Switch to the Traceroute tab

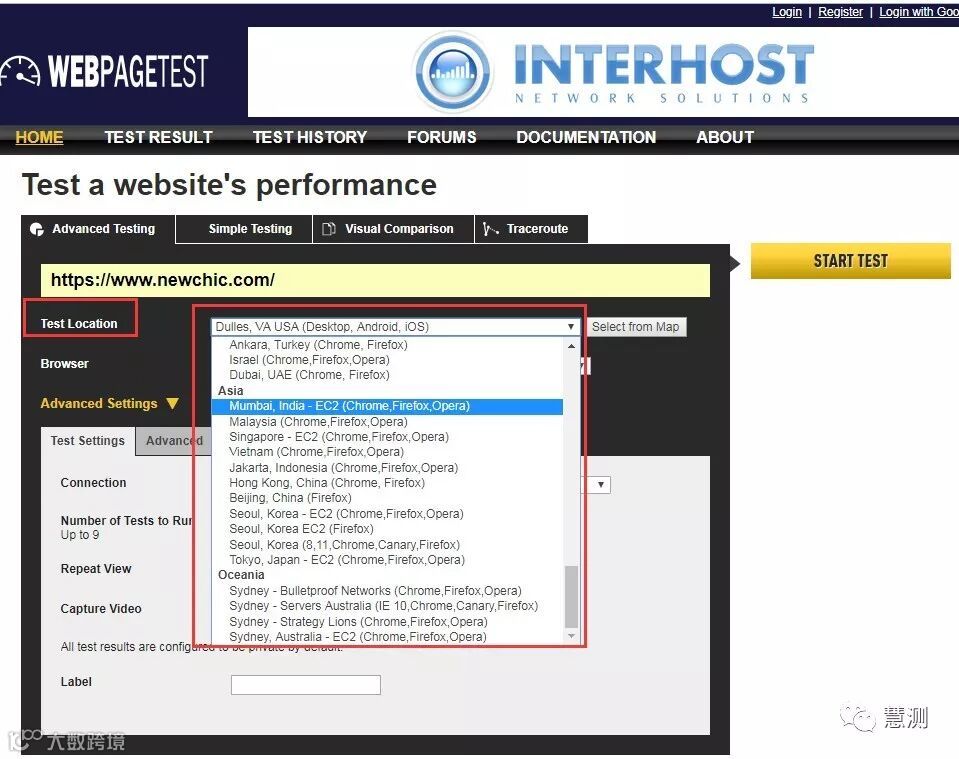coord(531,229)
